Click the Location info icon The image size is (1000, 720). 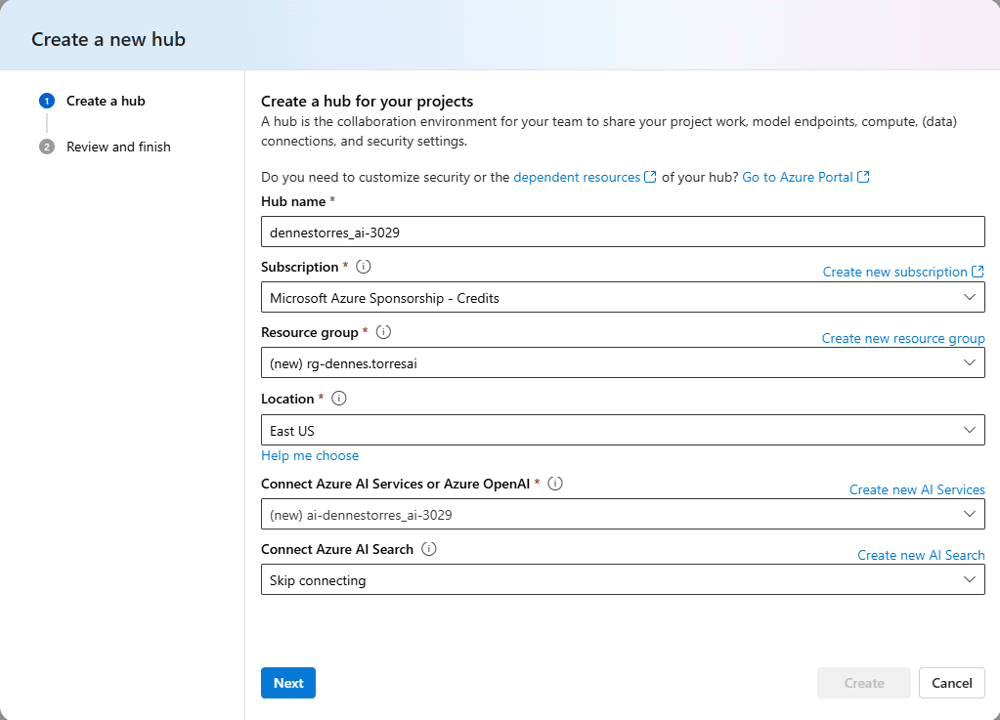click(x=339, y=399)
